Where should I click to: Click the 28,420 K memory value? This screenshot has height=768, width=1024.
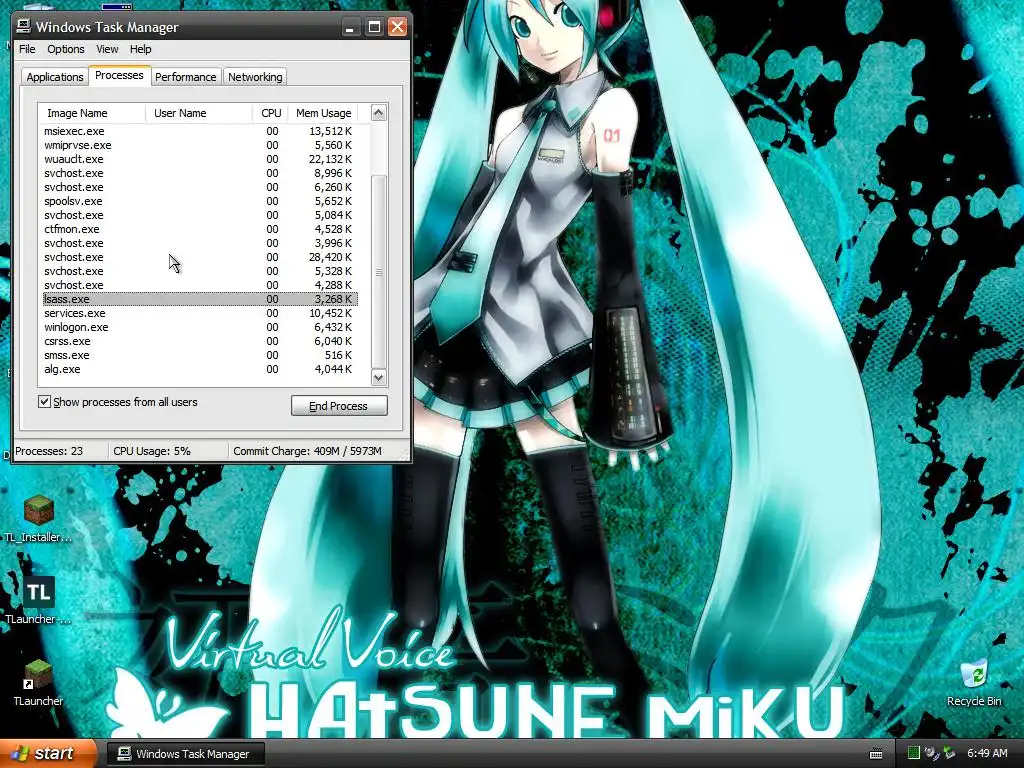point(330,257)
